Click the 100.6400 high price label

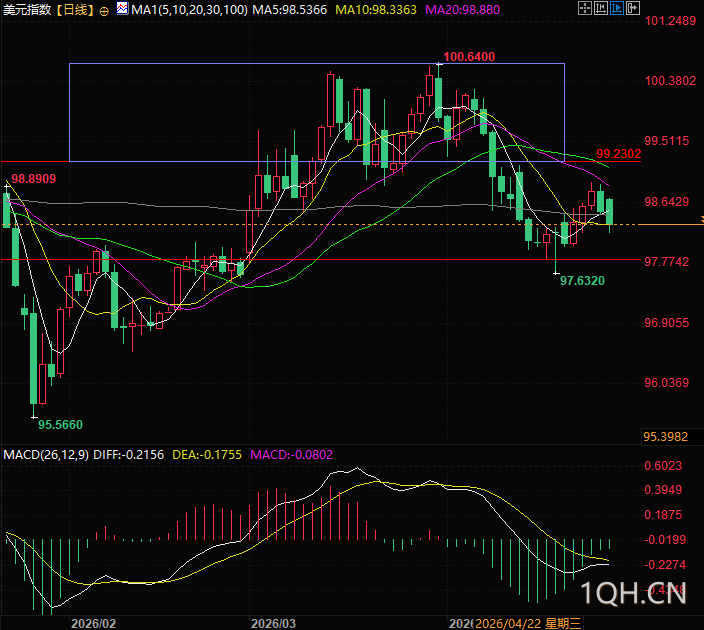[469, 57]
